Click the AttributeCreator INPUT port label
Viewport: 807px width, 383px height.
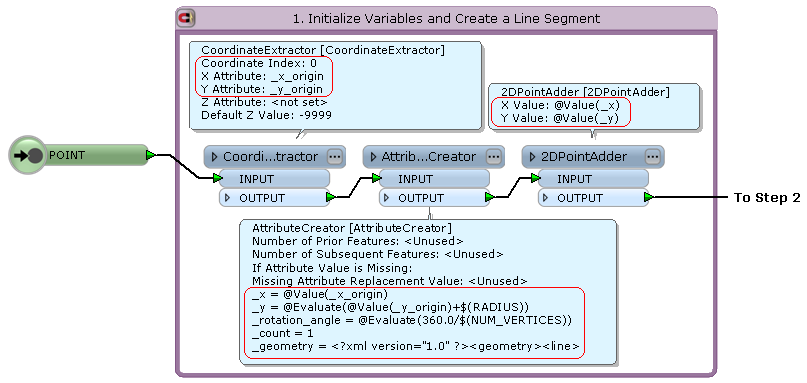point(415,179)
